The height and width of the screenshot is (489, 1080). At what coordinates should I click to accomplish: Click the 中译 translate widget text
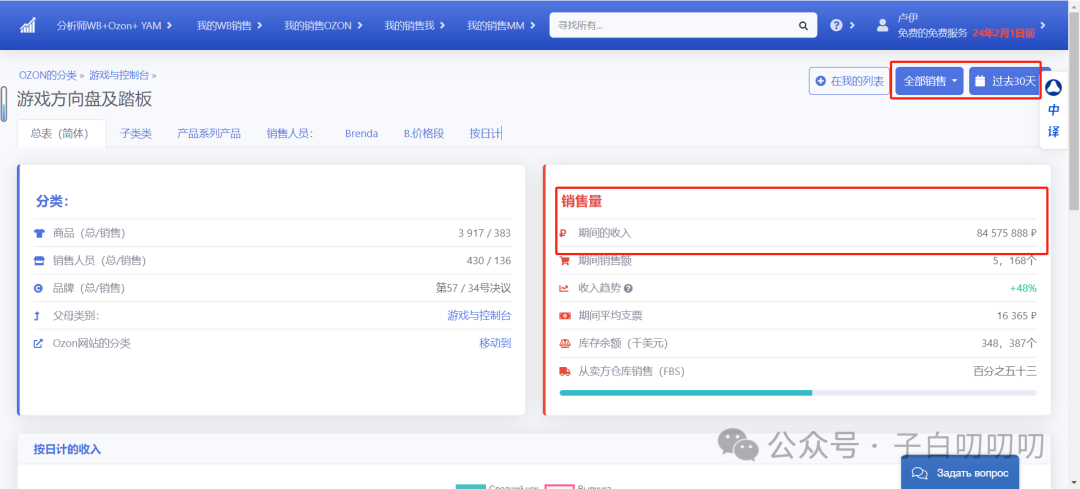point(1054,121)
